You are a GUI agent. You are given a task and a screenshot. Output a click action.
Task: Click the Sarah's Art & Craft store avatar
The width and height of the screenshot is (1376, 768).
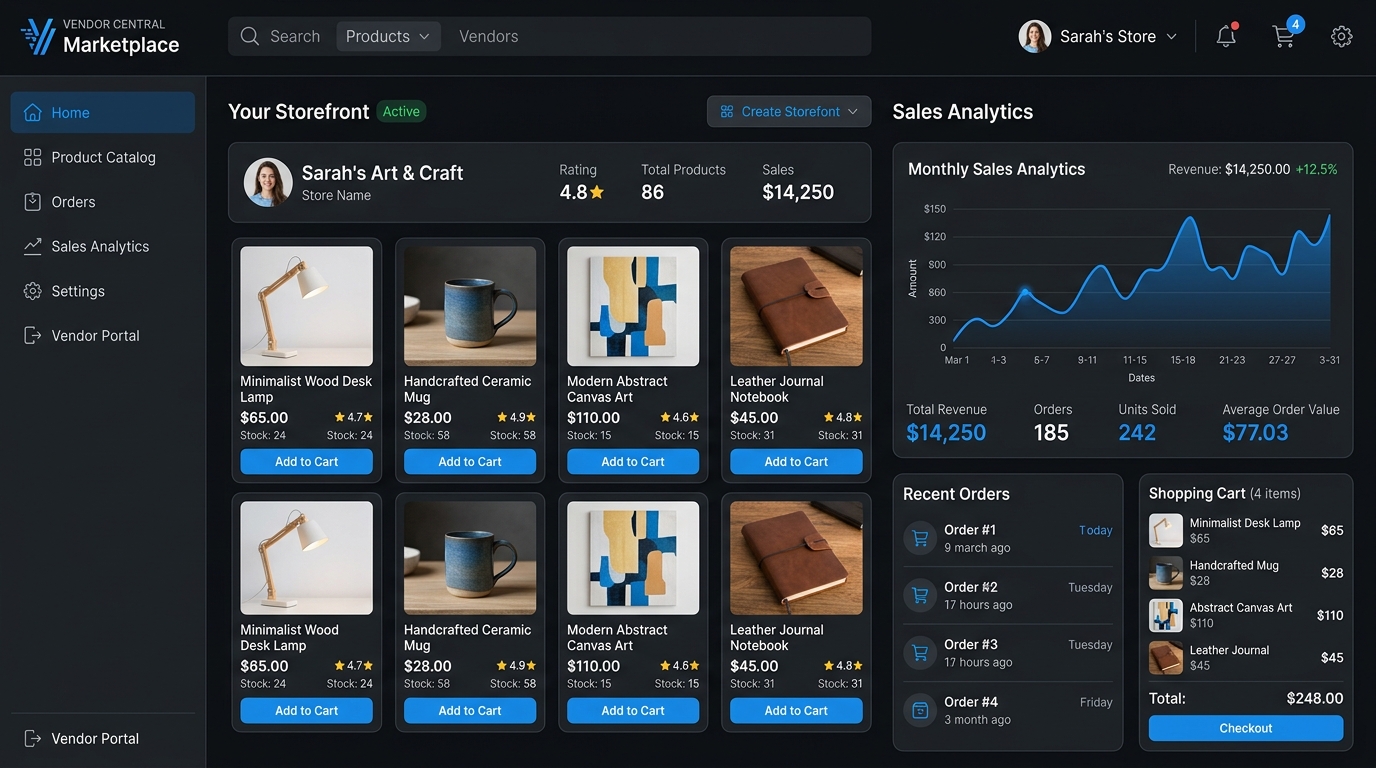(268, 182)
